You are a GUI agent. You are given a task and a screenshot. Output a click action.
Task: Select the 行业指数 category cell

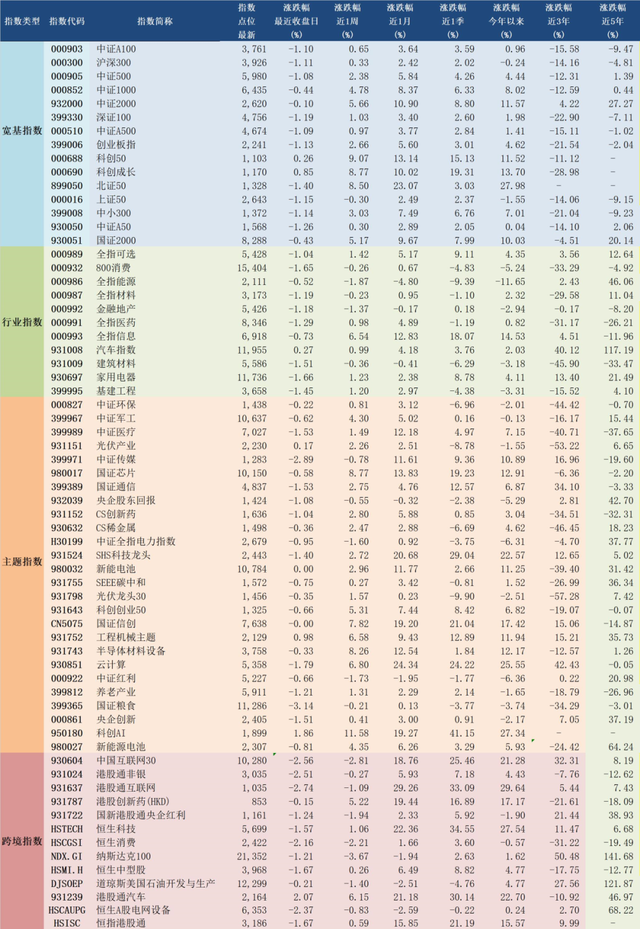pos(22,322)
